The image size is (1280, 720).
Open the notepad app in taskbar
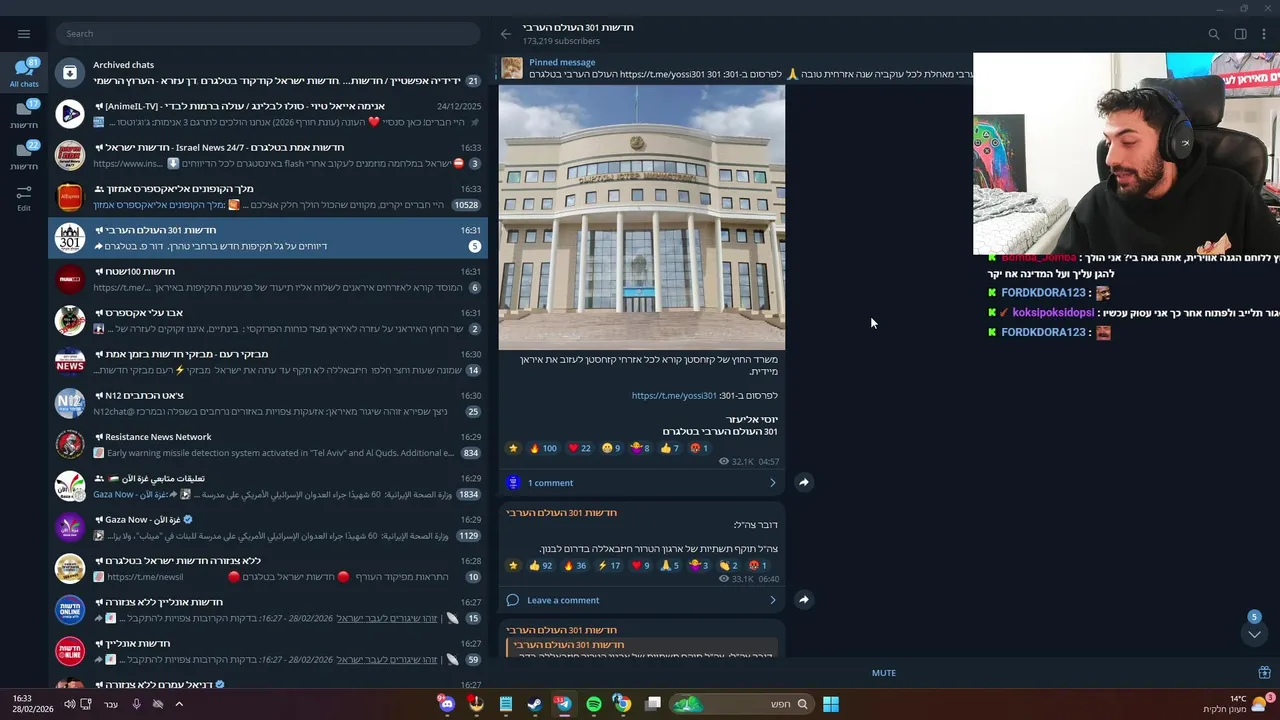coord(506,704)
